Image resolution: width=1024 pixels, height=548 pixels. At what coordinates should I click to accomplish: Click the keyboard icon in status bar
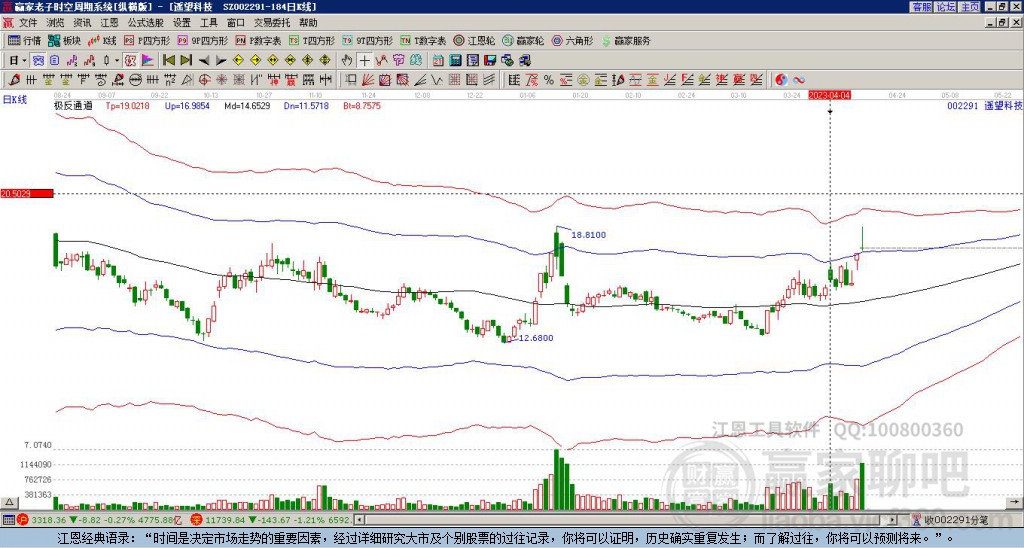point(8,520)
